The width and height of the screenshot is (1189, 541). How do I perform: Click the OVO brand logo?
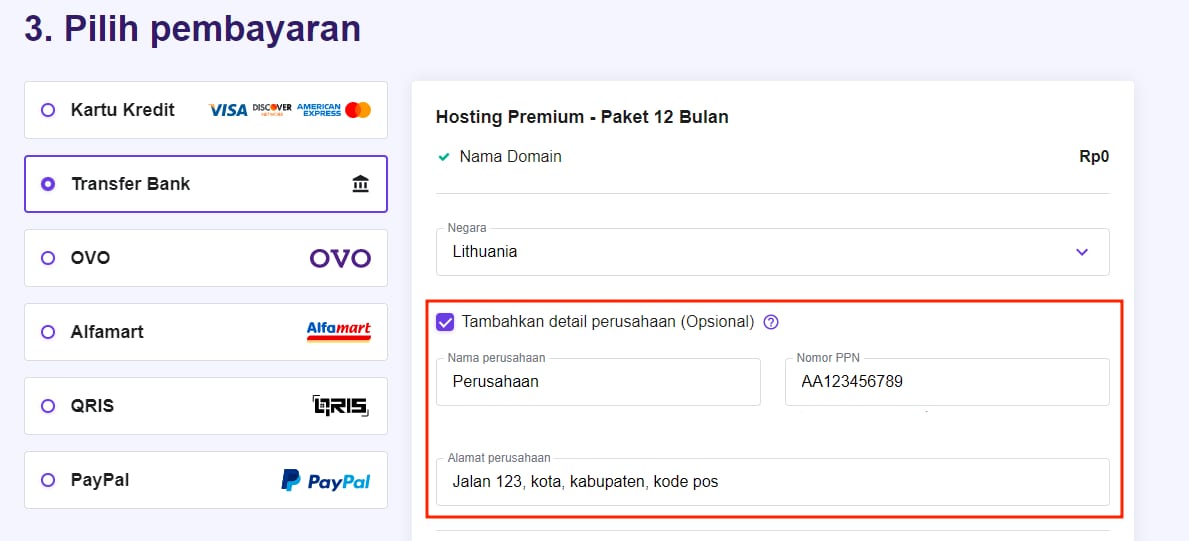[340, 258]
